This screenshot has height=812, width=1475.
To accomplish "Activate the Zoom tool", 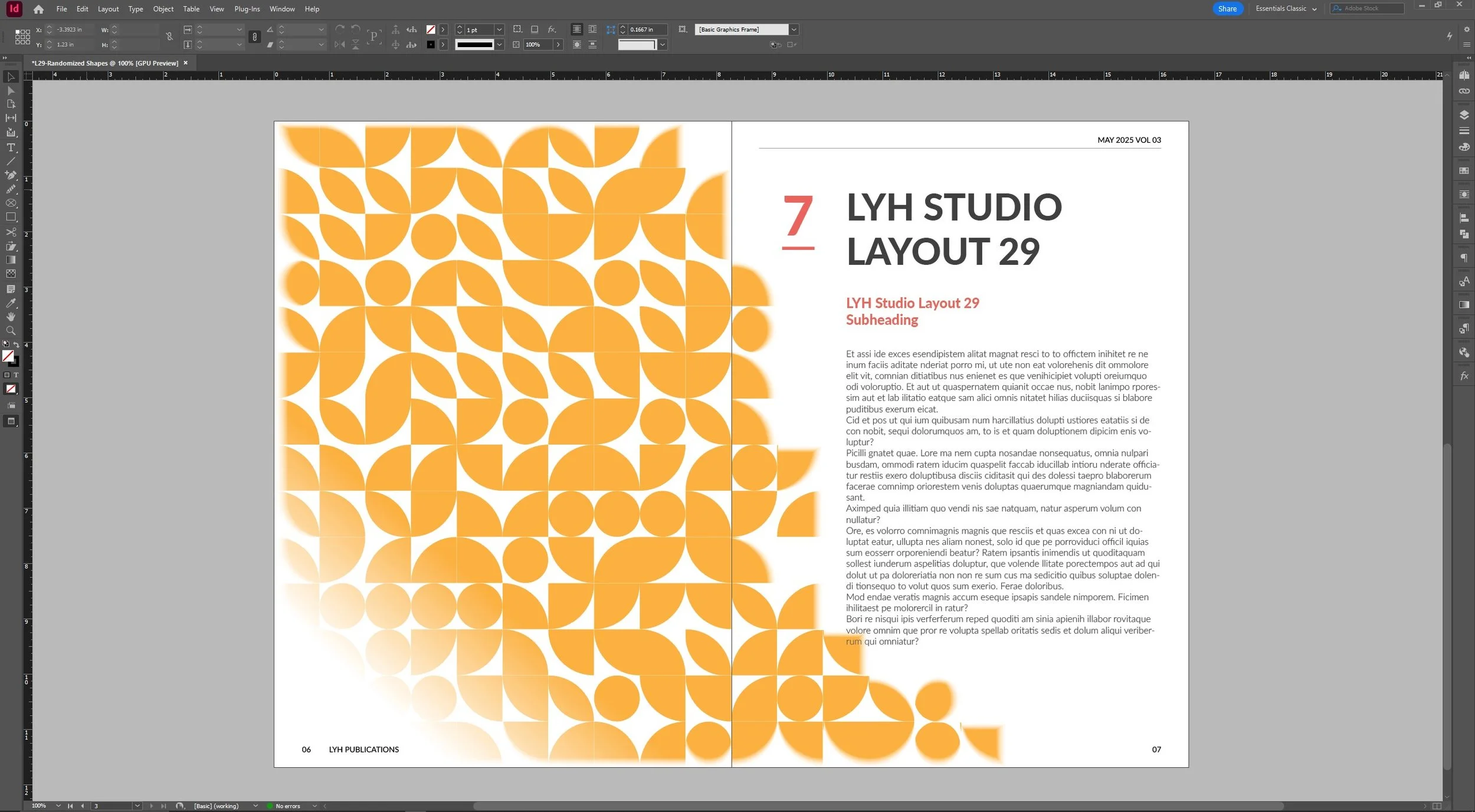I will tap(11, 331).
